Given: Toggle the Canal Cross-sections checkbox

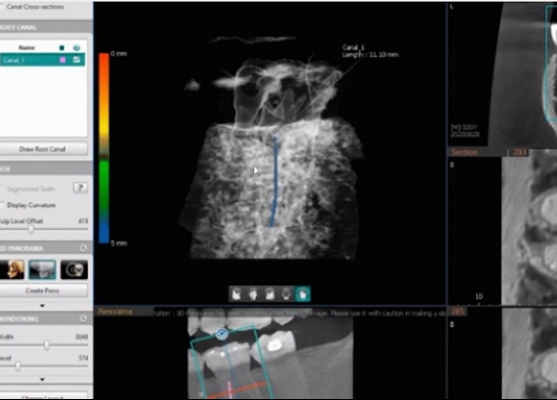Looking at the screenshot, I should coord(2,7).
